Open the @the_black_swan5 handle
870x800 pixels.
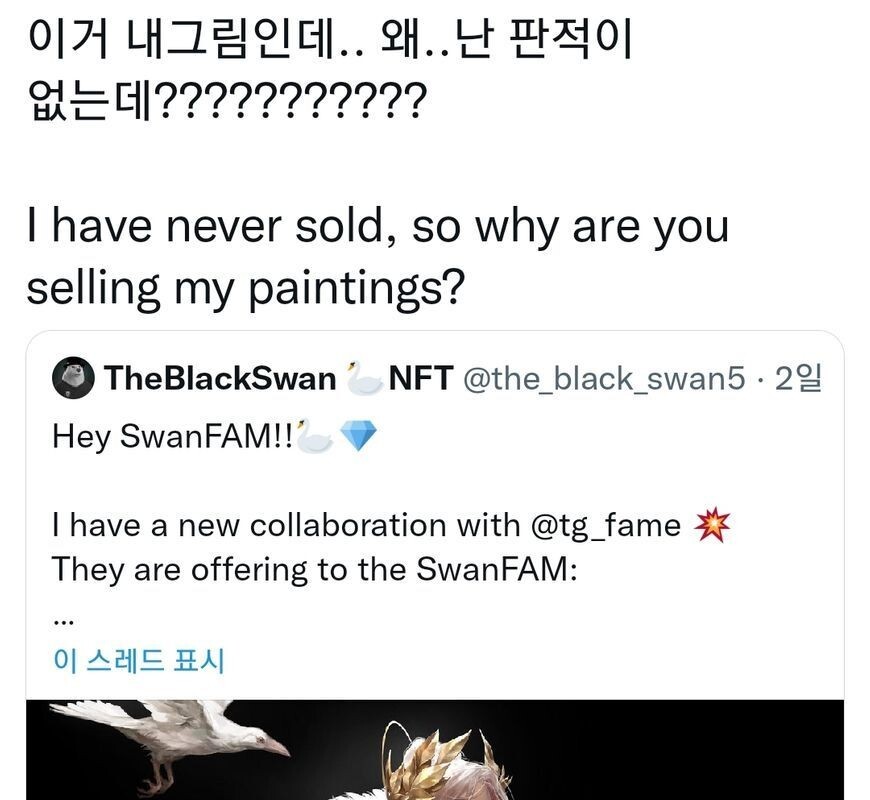click(603, 378)
